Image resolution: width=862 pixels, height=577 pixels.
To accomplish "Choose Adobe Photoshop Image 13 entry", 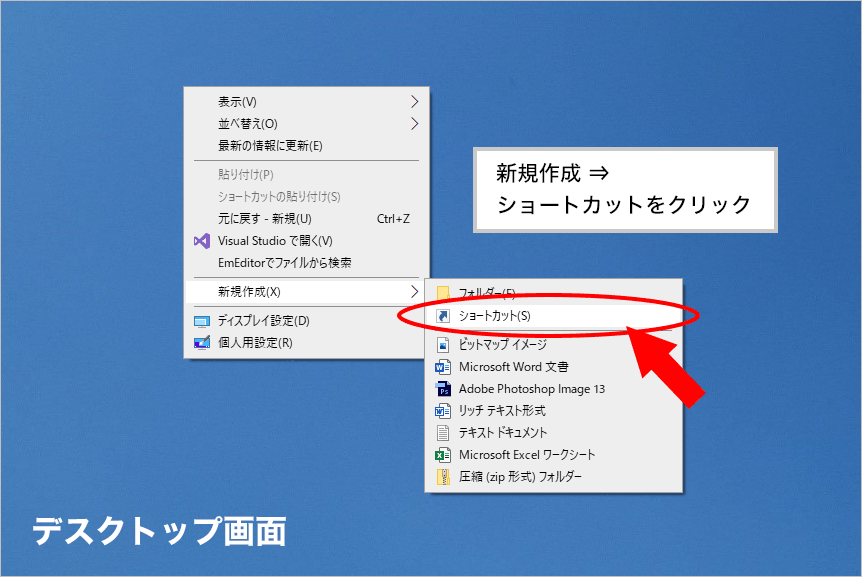I will [554, 389].
